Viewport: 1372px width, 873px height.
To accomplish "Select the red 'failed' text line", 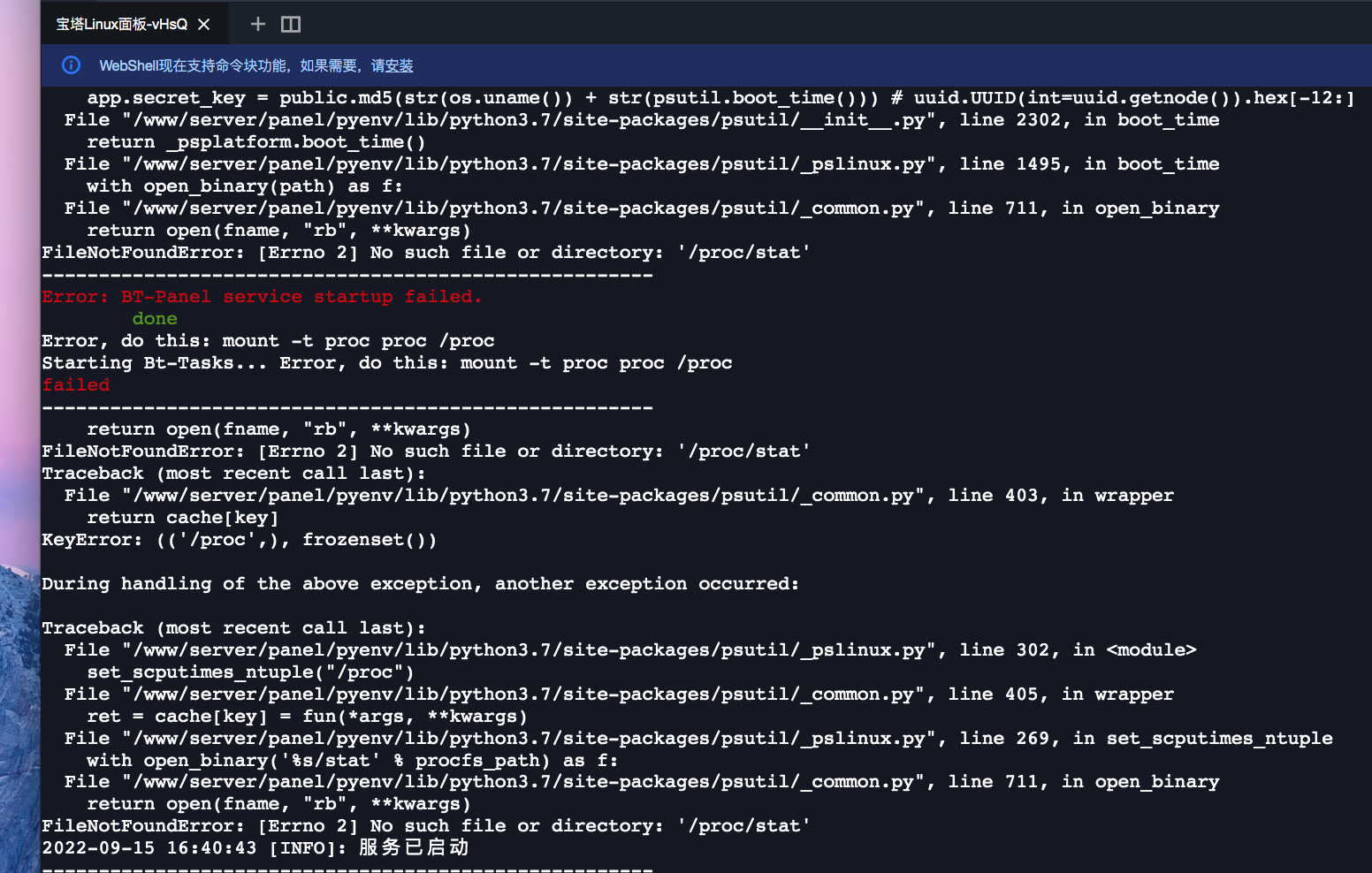I will (x=75, y=384).
